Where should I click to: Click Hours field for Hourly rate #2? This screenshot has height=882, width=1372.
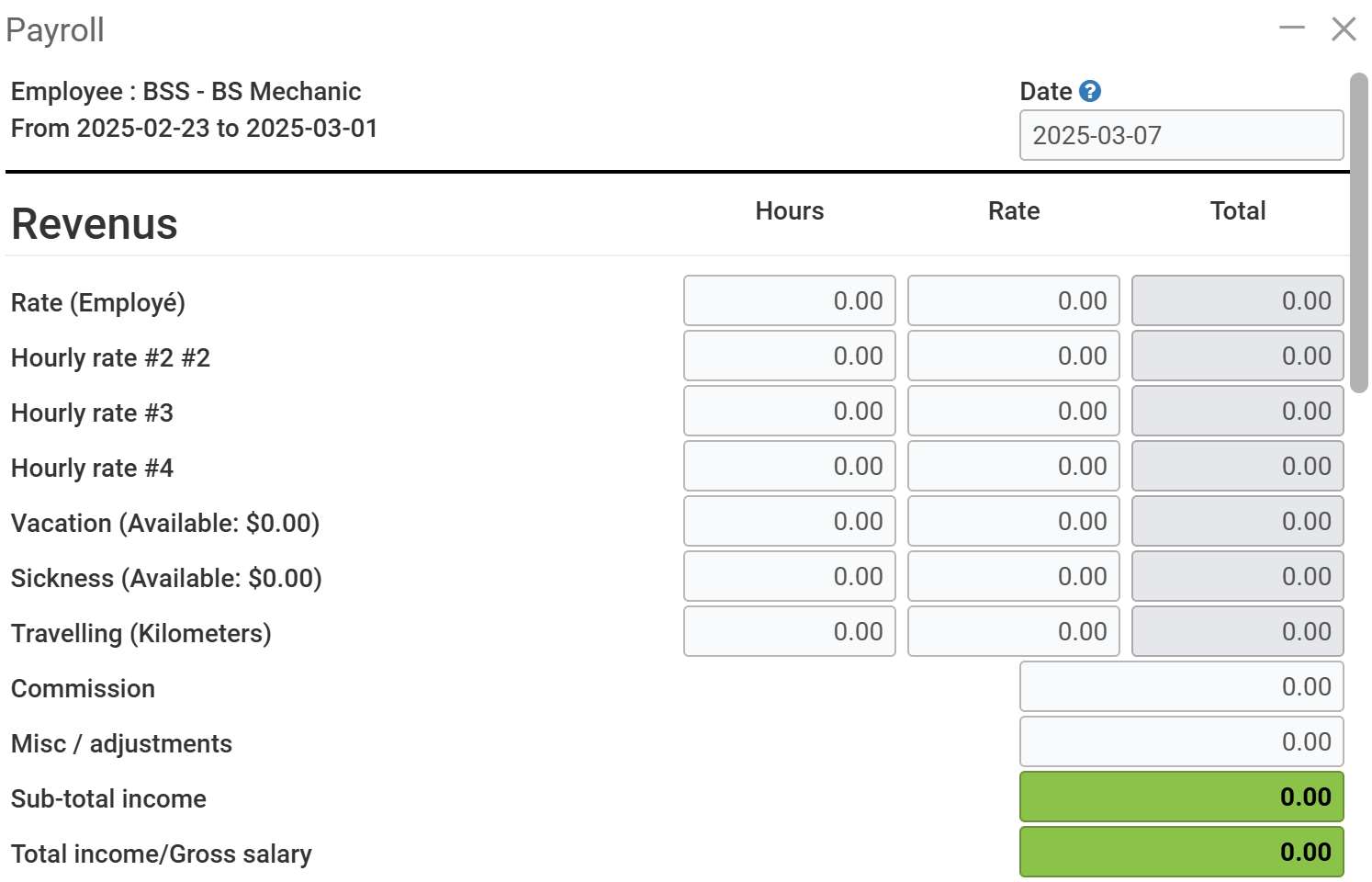pyautogui.click(x=789, y=356)
